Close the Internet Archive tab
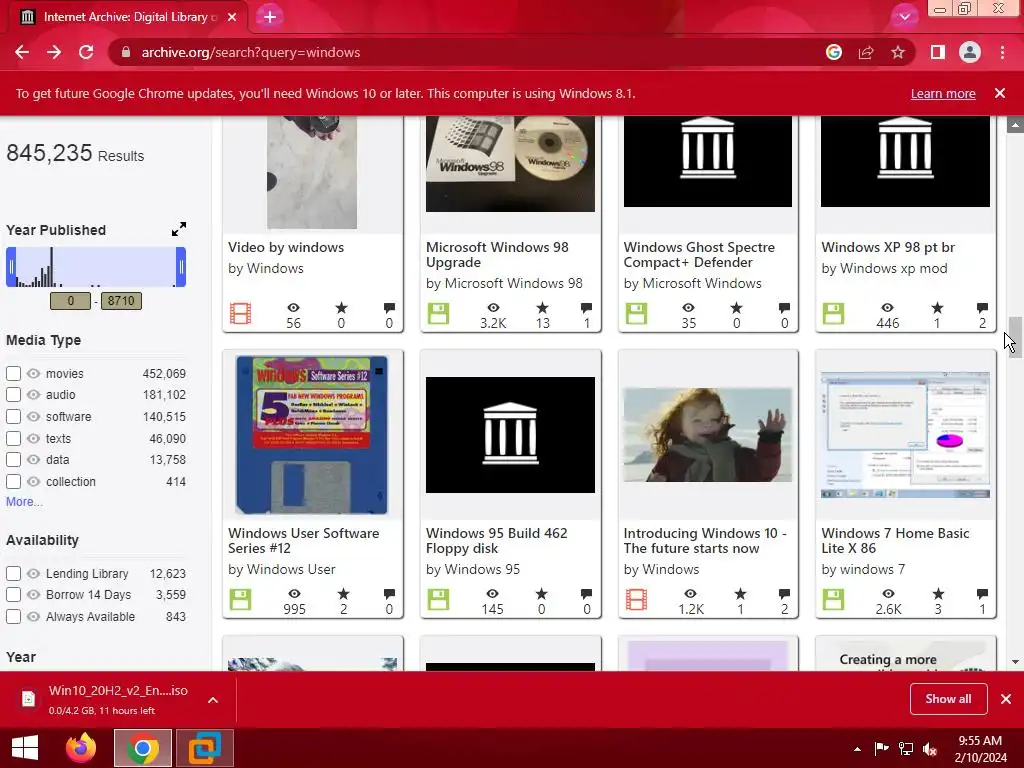 click(232, 17)
